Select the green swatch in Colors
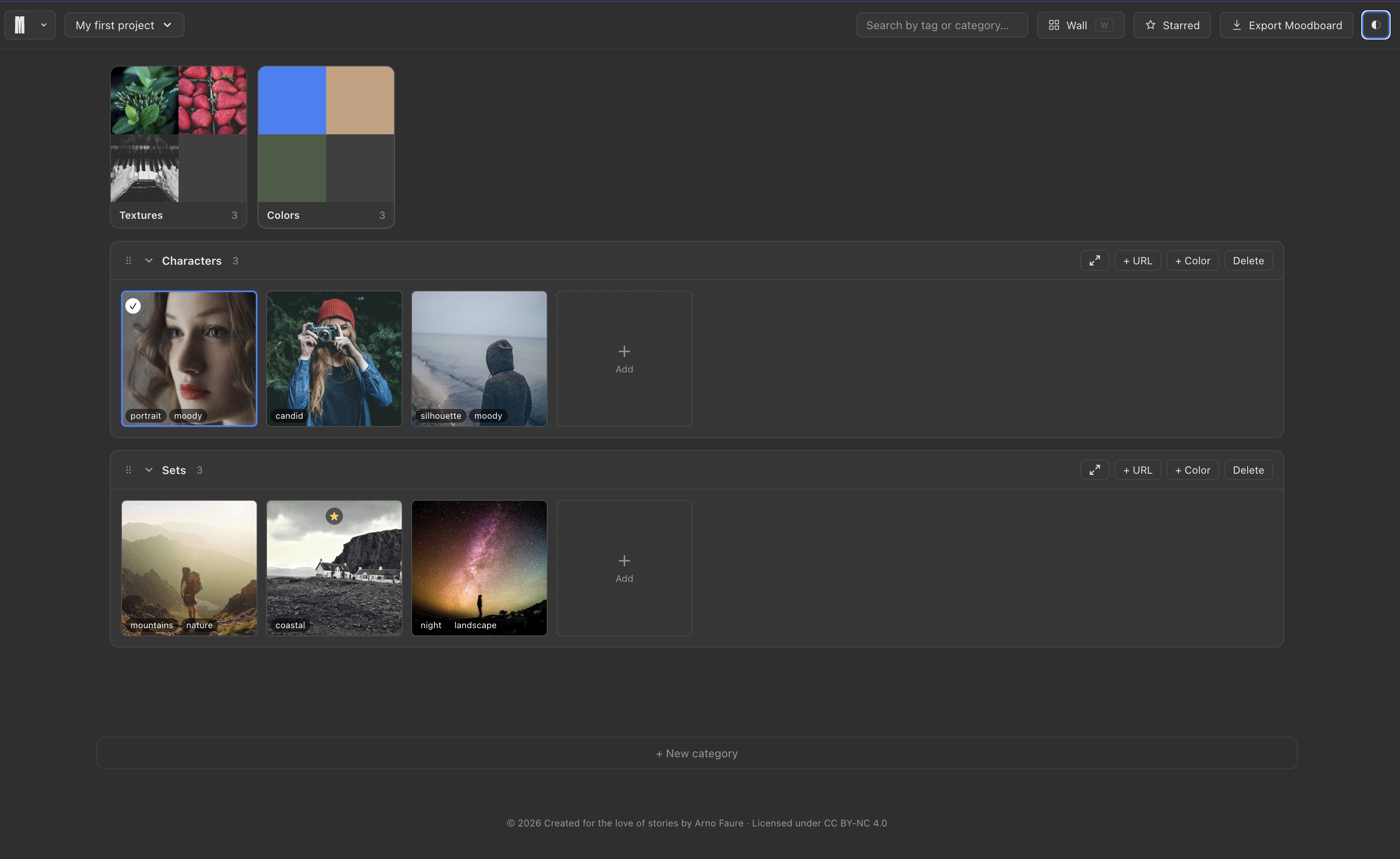1400x859 pixels. click(292, 168)
